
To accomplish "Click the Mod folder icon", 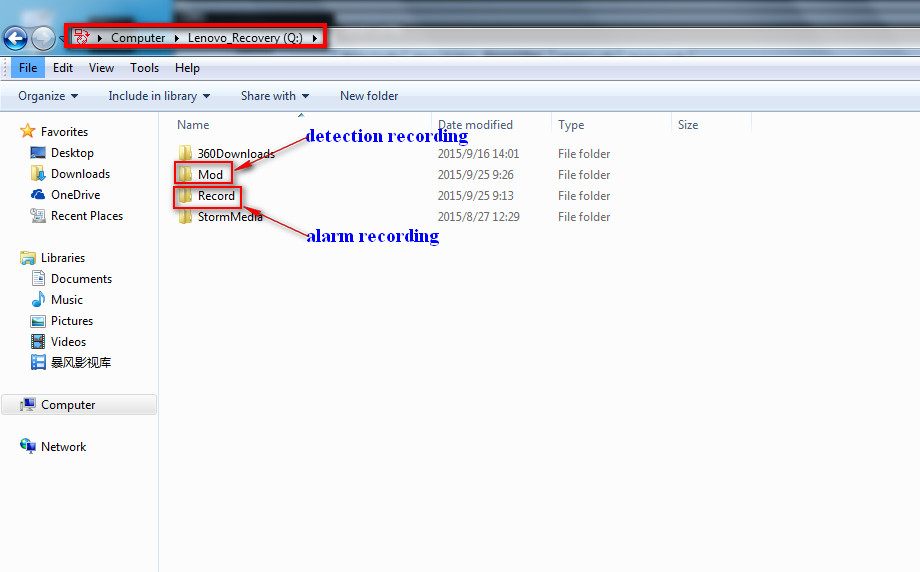I will tap(185, 174).
